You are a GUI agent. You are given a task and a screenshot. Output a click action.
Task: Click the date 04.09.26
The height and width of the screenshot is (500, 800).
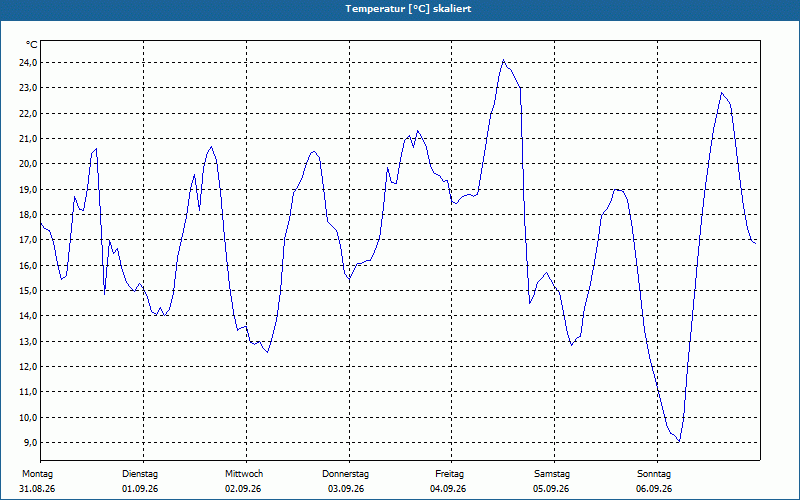coord(448,489)
